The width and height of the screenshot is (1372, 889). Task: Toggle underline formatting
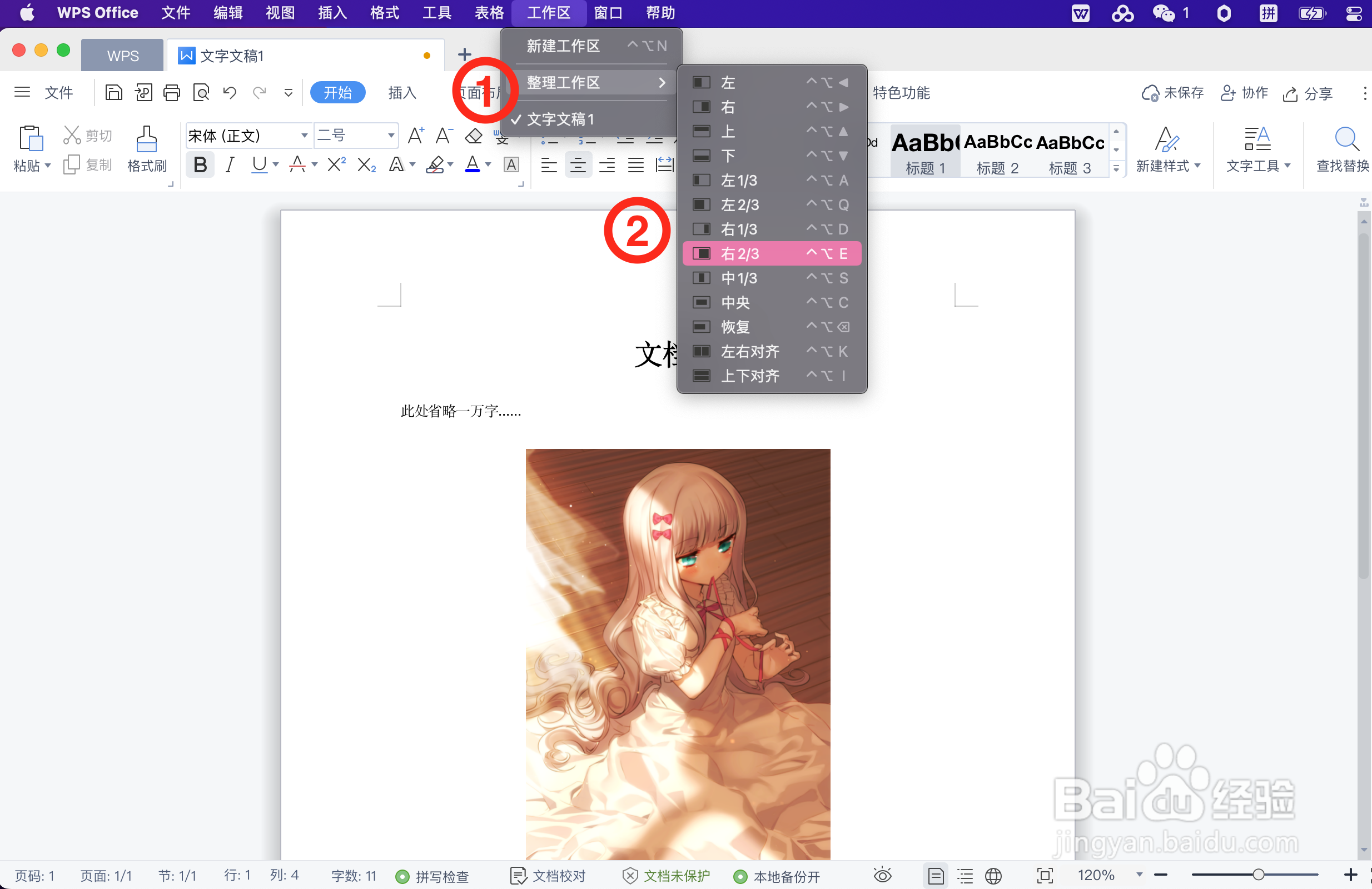[260, 166]
